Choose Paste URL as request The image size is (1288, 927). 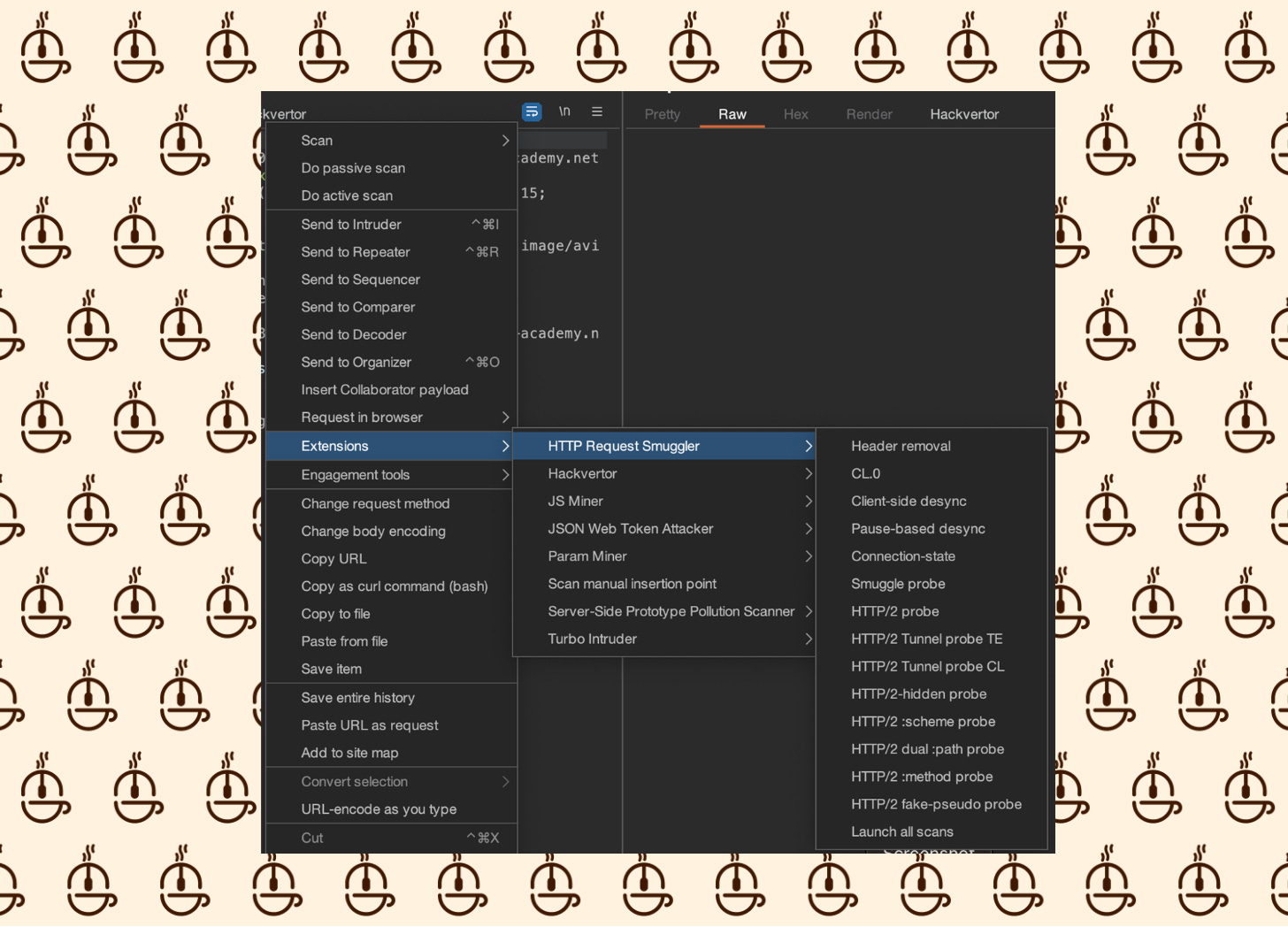pos(392,725)
